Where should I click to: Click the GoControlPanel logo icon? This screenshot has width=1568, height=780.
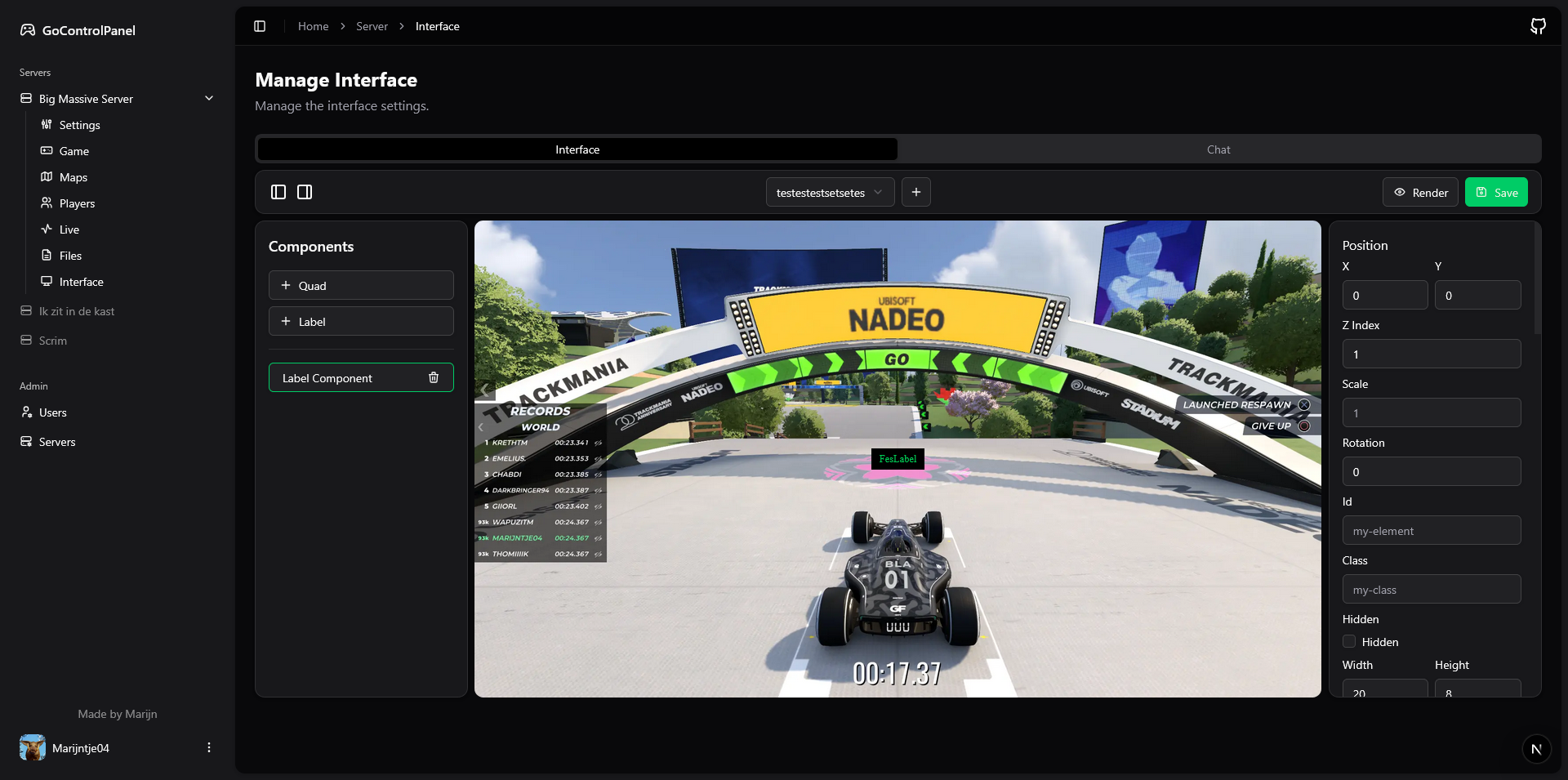[28, 30]
